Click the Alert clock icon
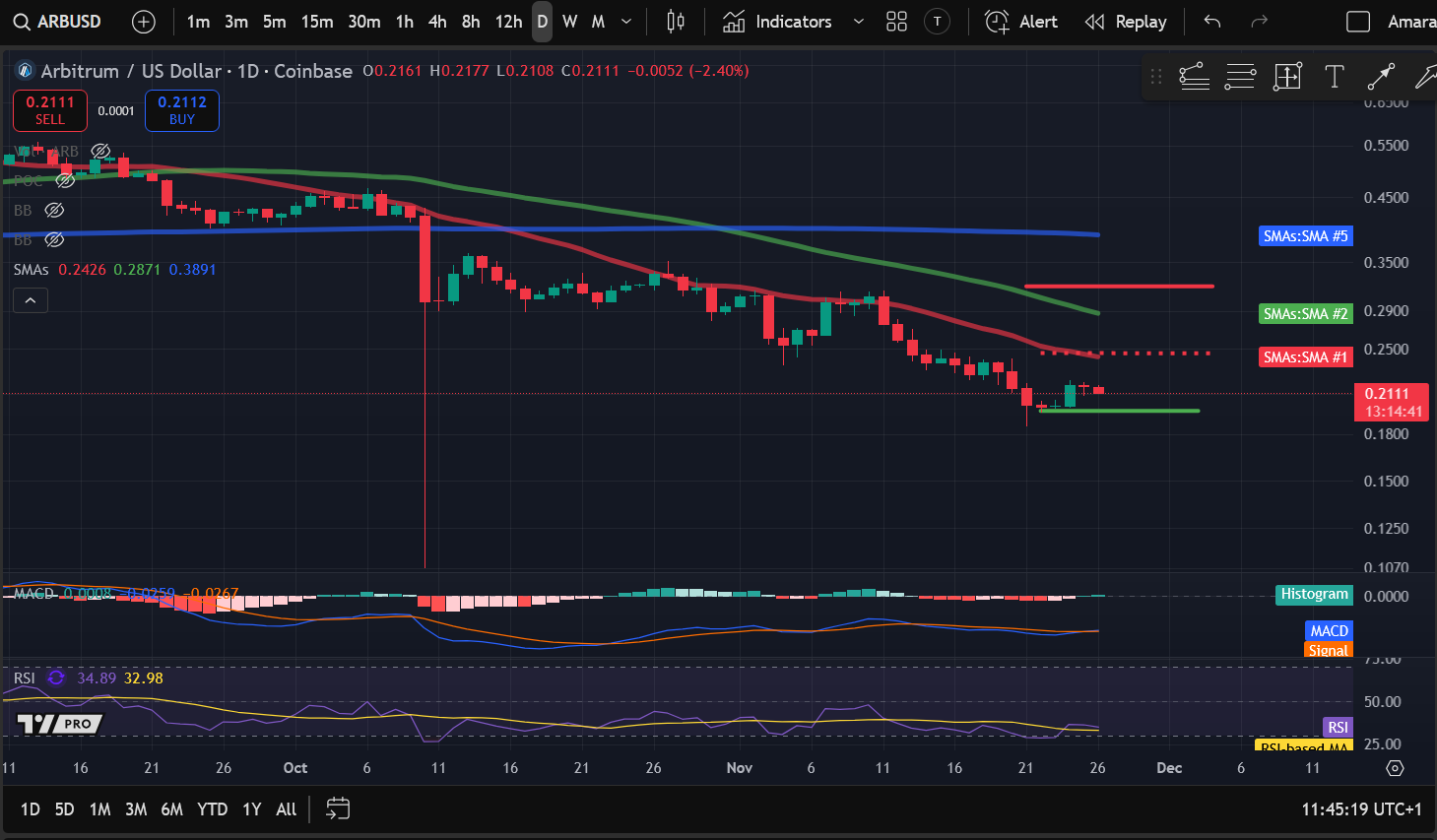This screenshot has height=840, width=1437. click(x=996, y=21)
